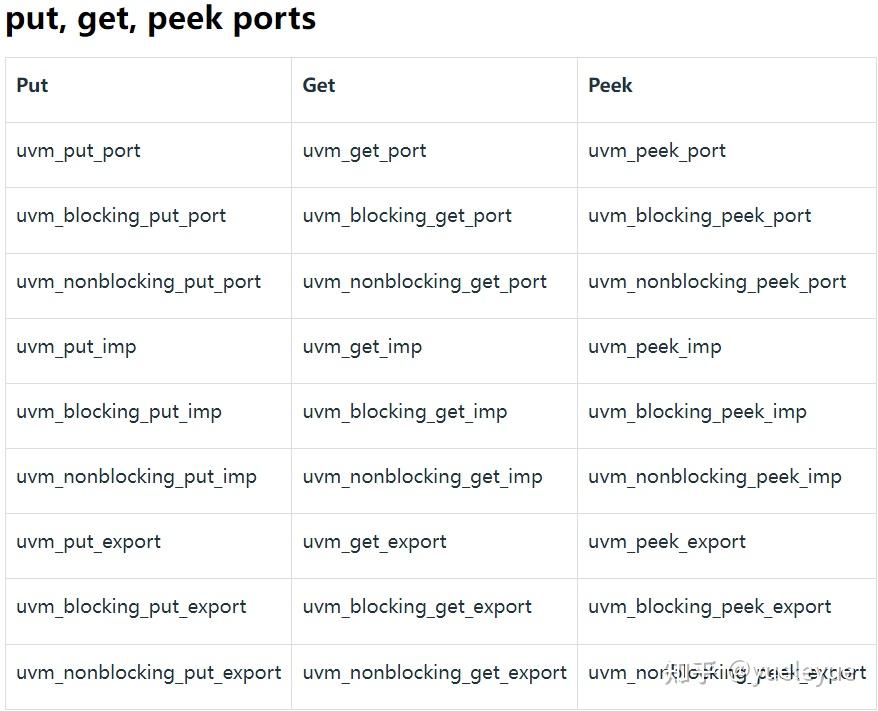Click the uvm_peek_imp cell

click(654, 347)
